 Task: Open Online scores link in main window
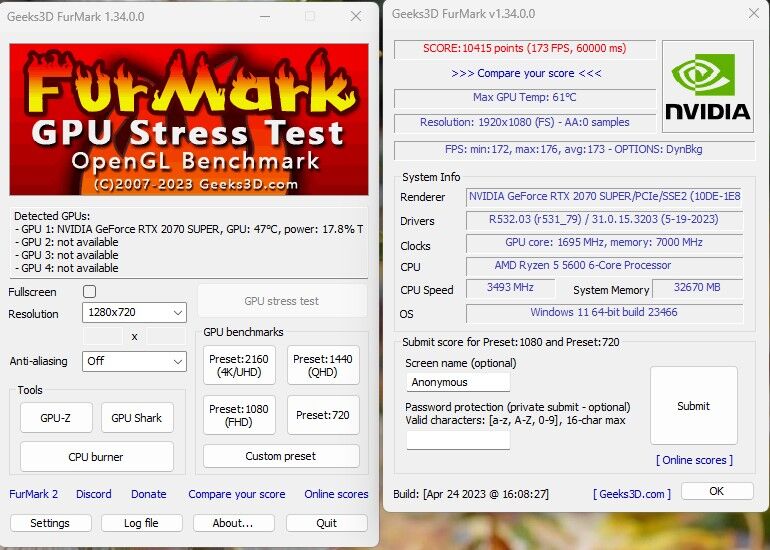pos(336,494)
